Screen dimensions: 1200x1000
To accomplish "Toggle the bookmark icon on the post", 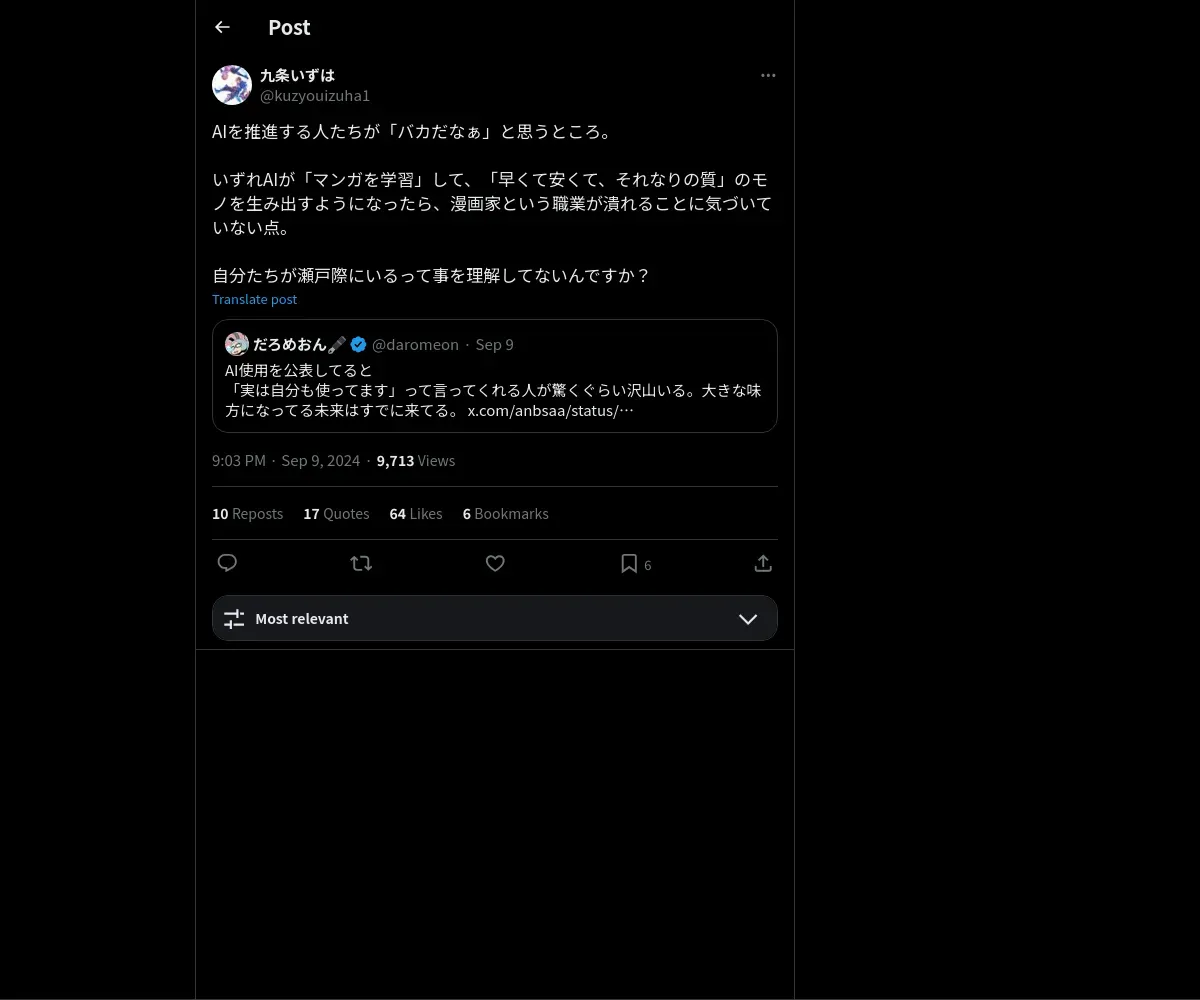I will pyautogui.click(x=629, y=564).
